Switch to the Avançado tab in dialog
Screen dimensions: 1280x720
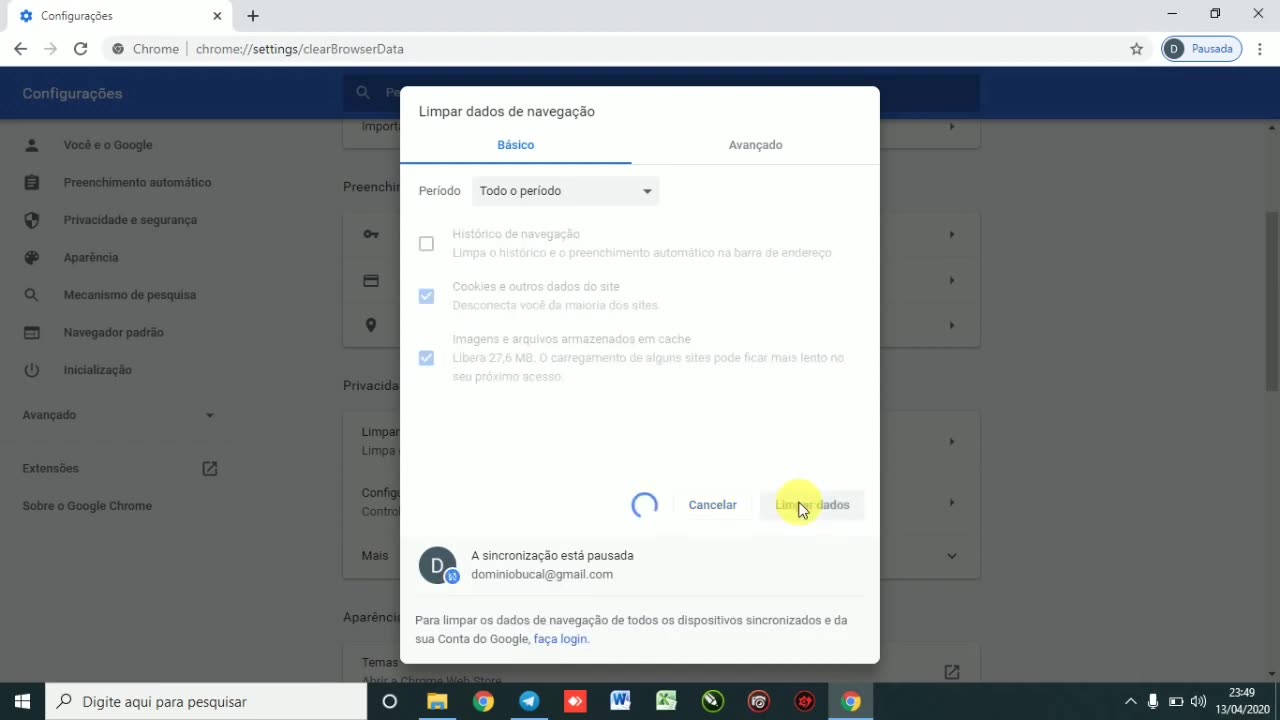point(755,145)
